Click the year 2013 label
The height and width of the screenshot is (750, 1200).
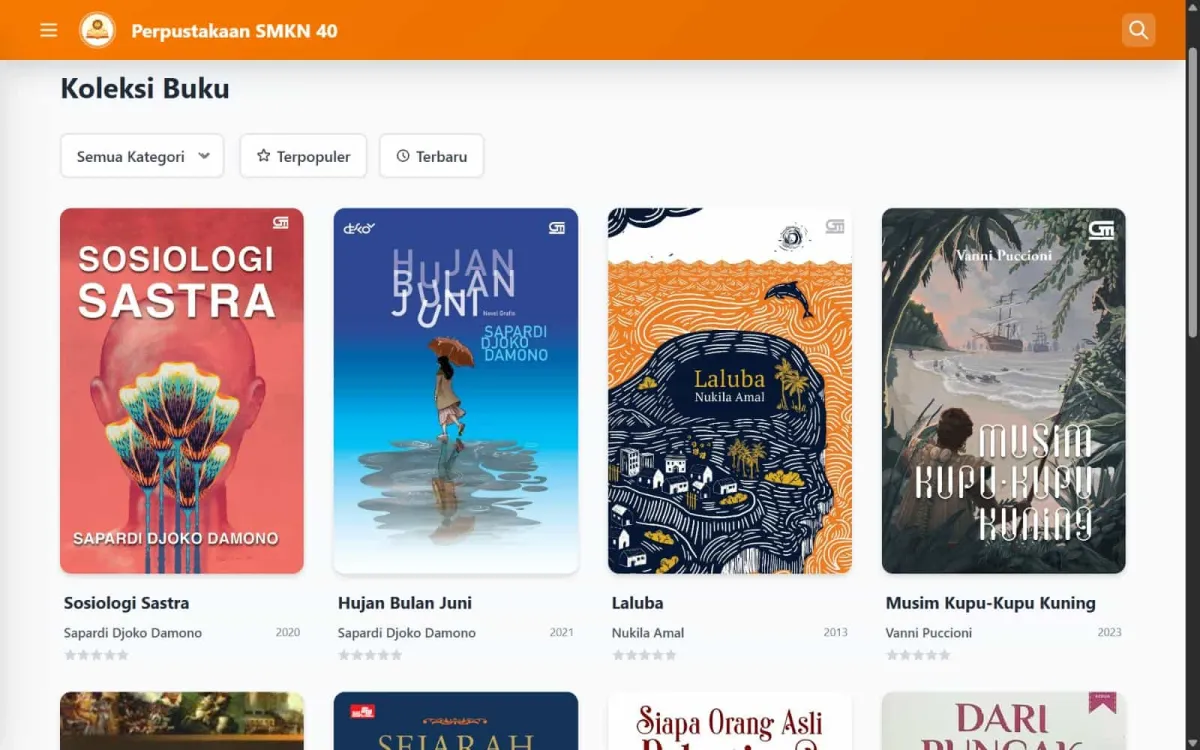[x=836, y=632]
